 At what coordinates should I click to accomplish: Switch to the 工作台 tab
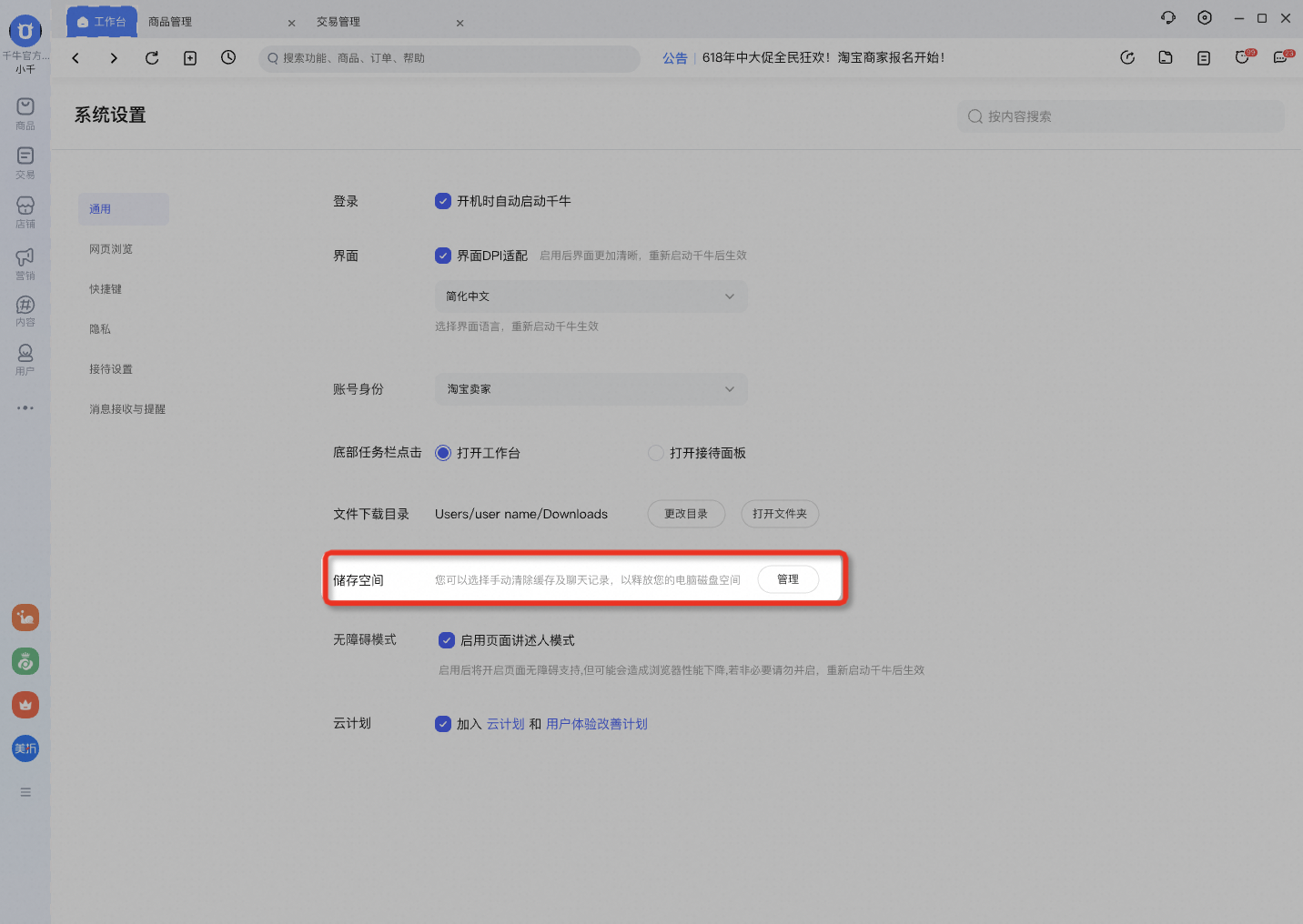click(x=102, y=22)
